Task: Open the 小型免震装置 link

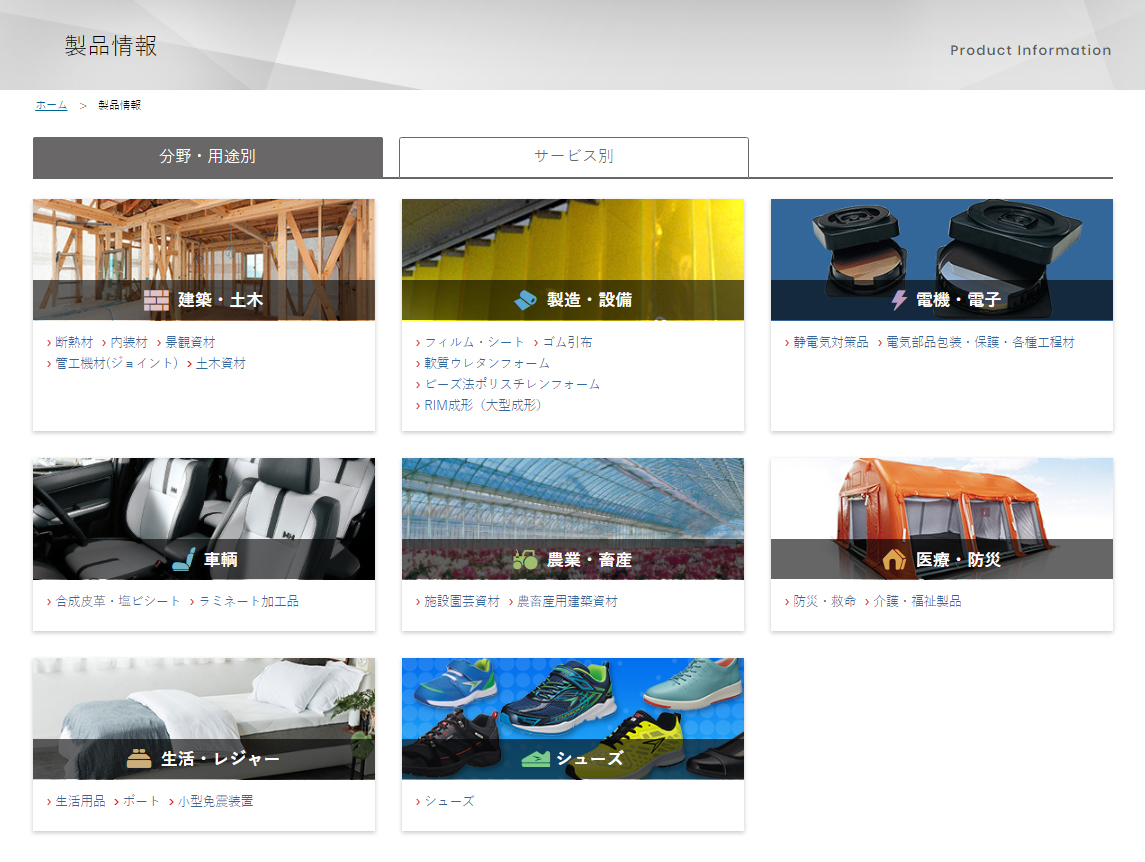Action: point(215,801)
